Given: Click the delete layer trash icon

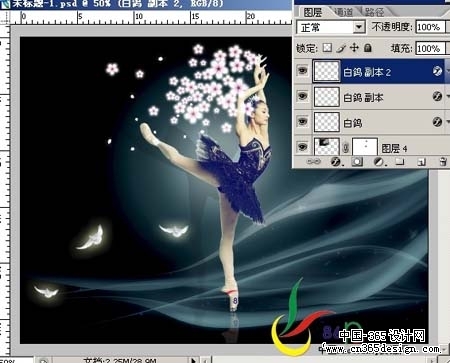Looking at the screenshot, I should [x=442, y=162].
